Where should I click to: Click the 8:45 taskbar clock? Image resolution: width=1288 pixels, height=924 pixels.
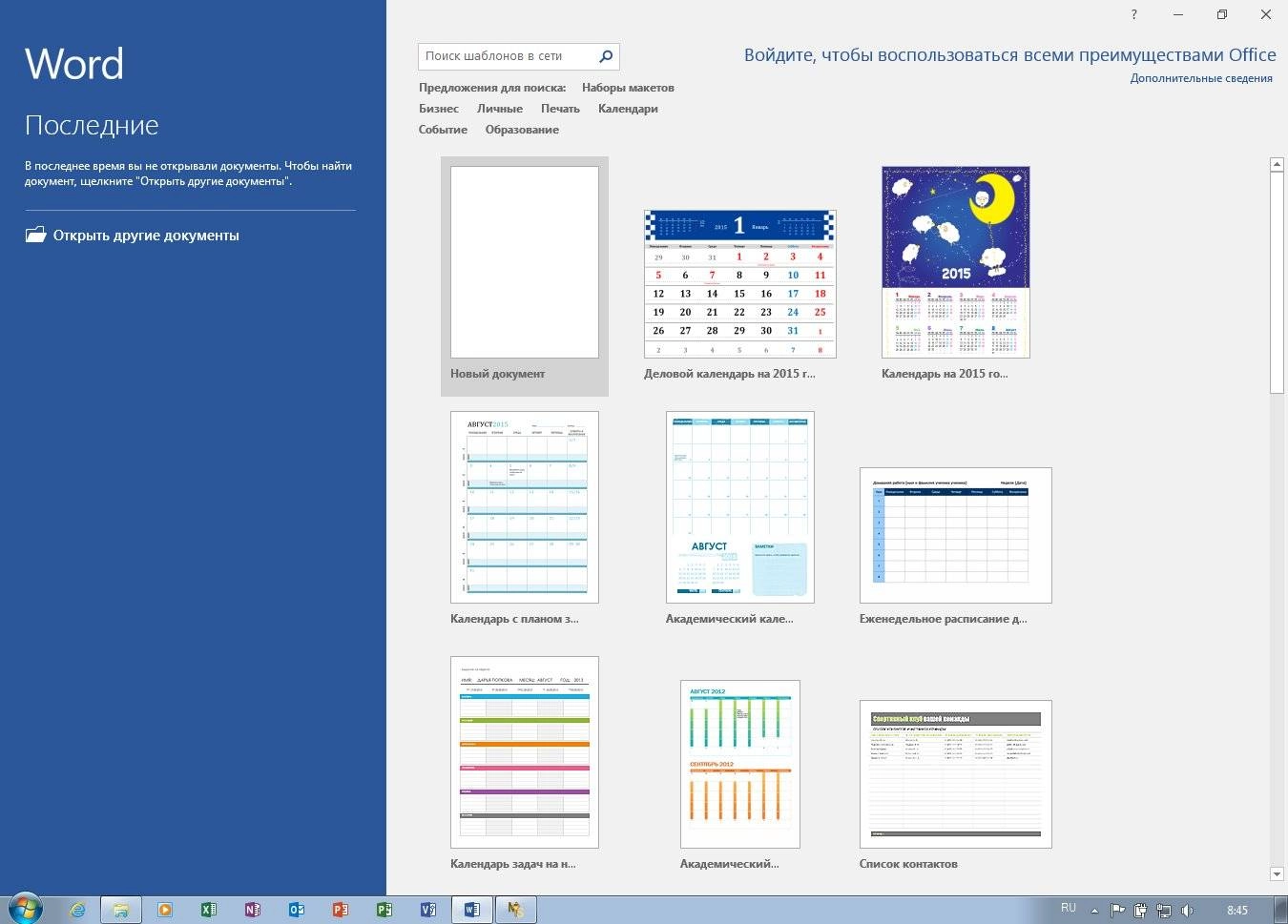coord(1237,910)
